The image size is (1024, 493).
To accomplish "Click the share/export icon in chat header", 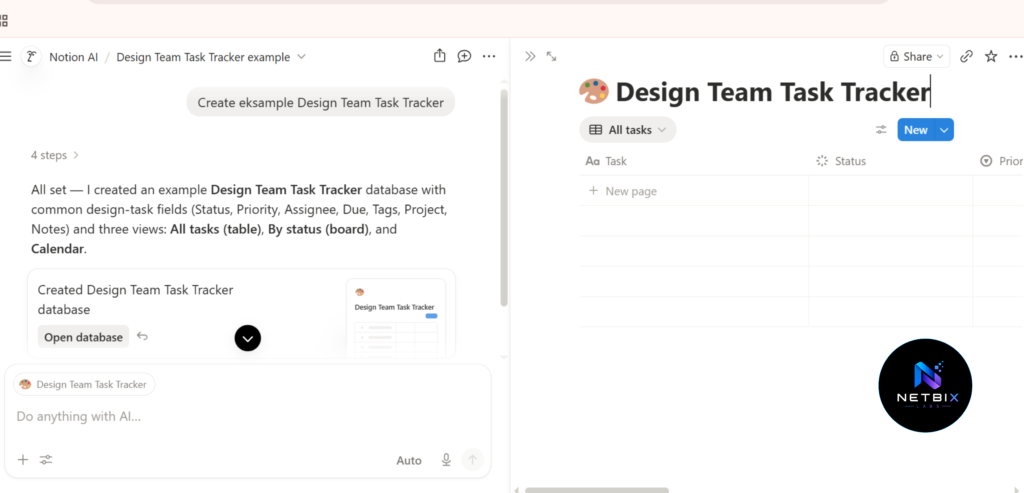I will (440, 56).
